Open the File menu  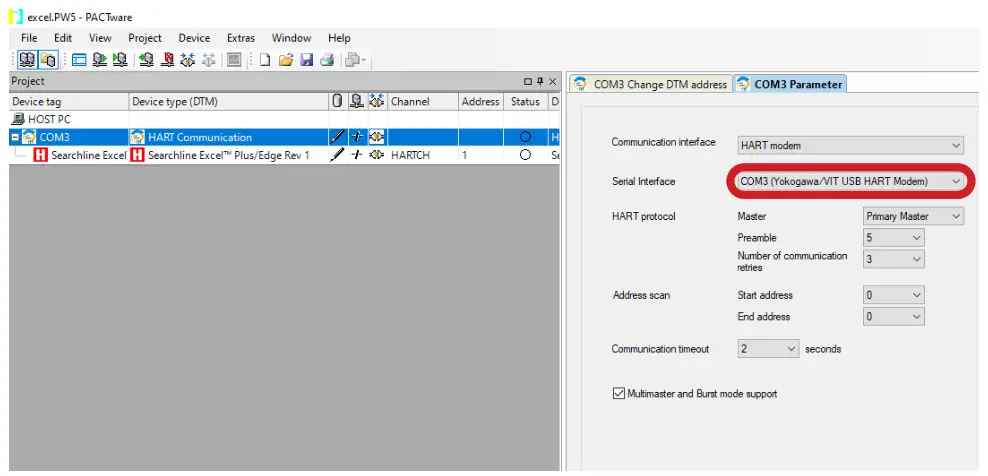29,38
